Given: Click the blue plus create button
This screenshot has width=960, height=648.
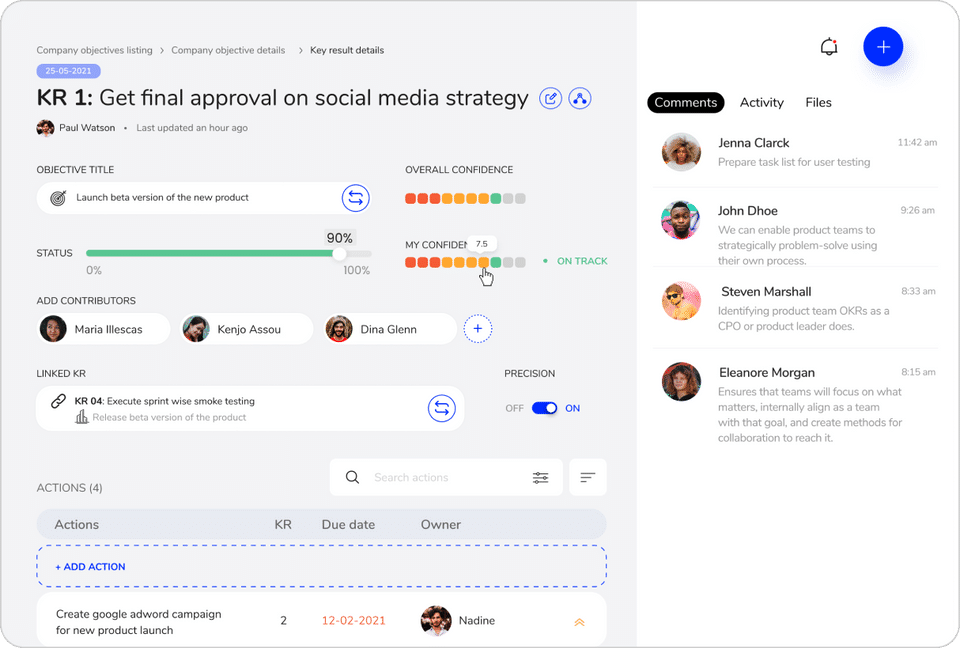Looking at the screenshot, I should point(883,47).
